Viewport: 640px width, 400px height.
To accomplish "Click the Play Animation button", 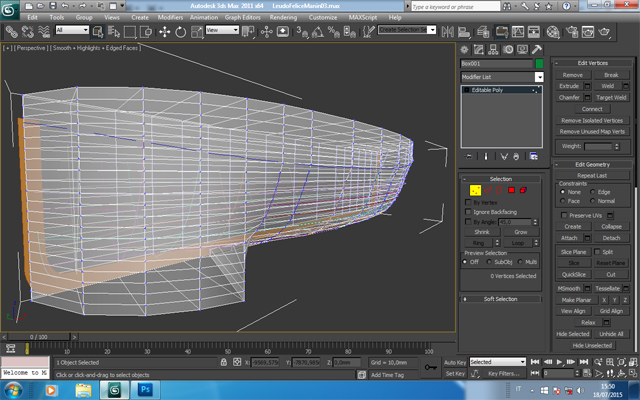I will [560, 362].
